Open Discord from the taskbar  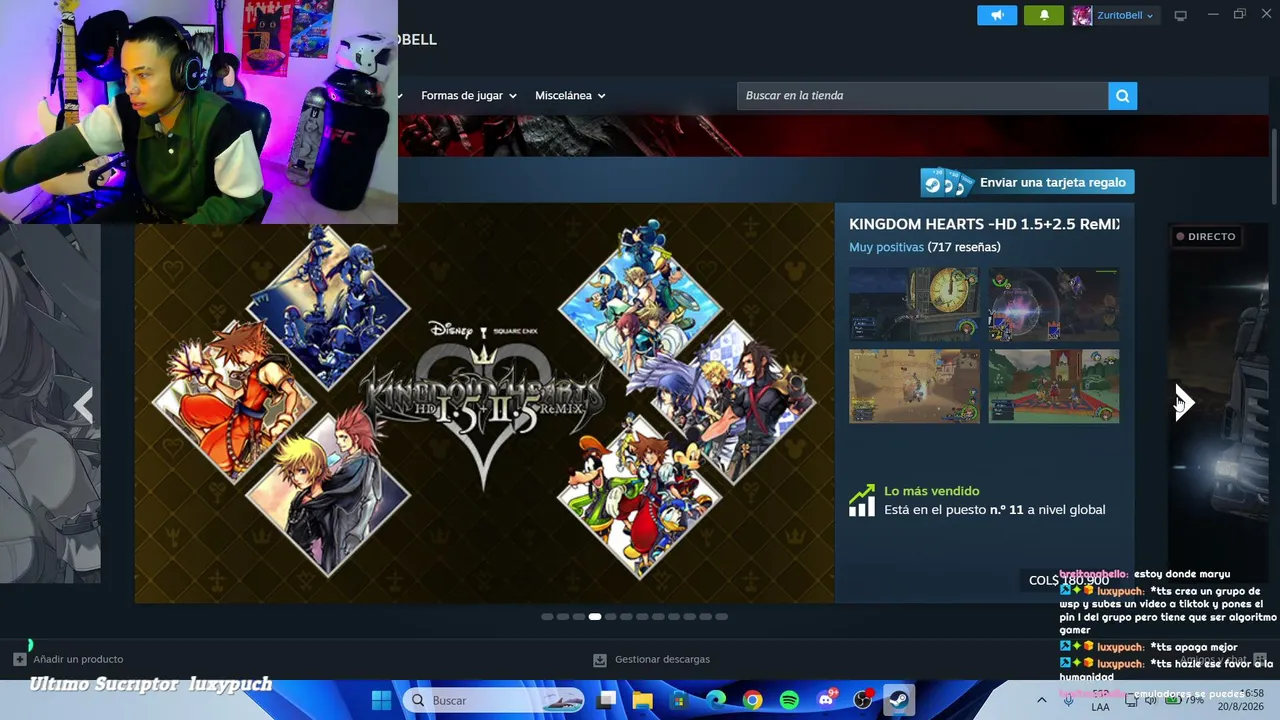point(826,700)
